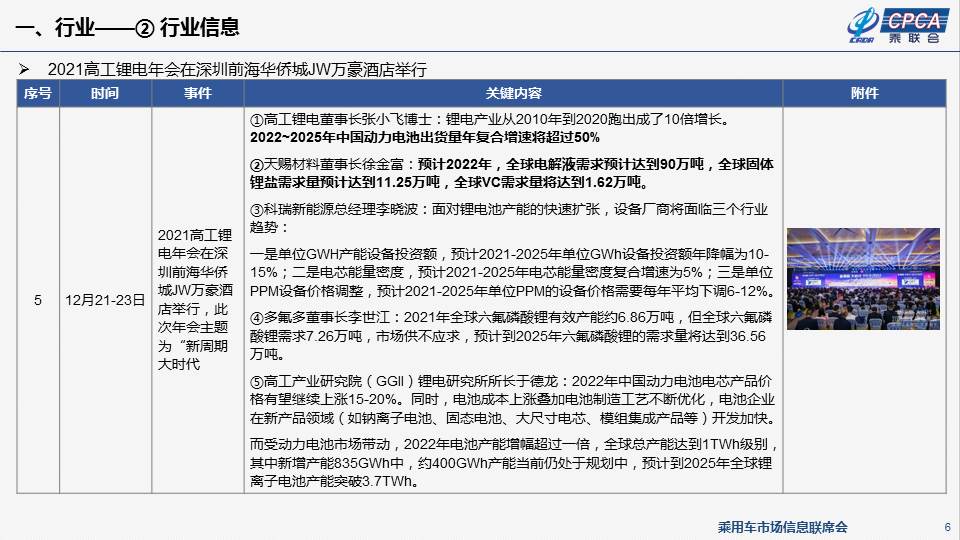Viewport: 960px width, 540px height.
Task: Click the arrow bullet before the 2021高工锂电年会 subtitle
Action: point(24,69)
